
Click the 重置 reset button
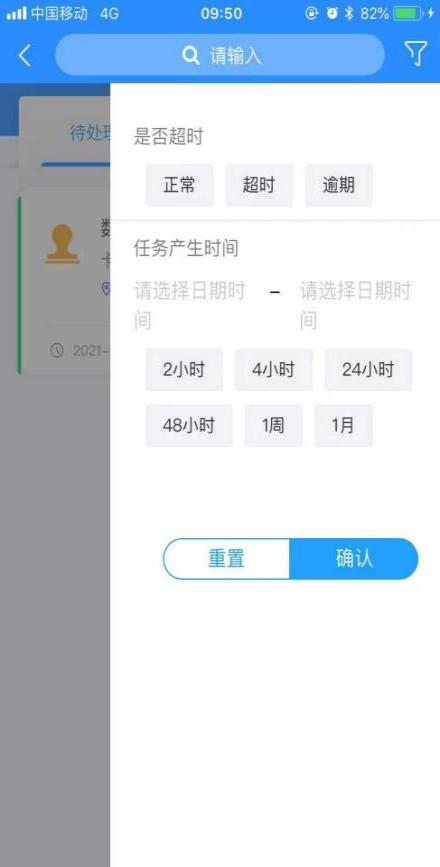[x=227, y=559]
